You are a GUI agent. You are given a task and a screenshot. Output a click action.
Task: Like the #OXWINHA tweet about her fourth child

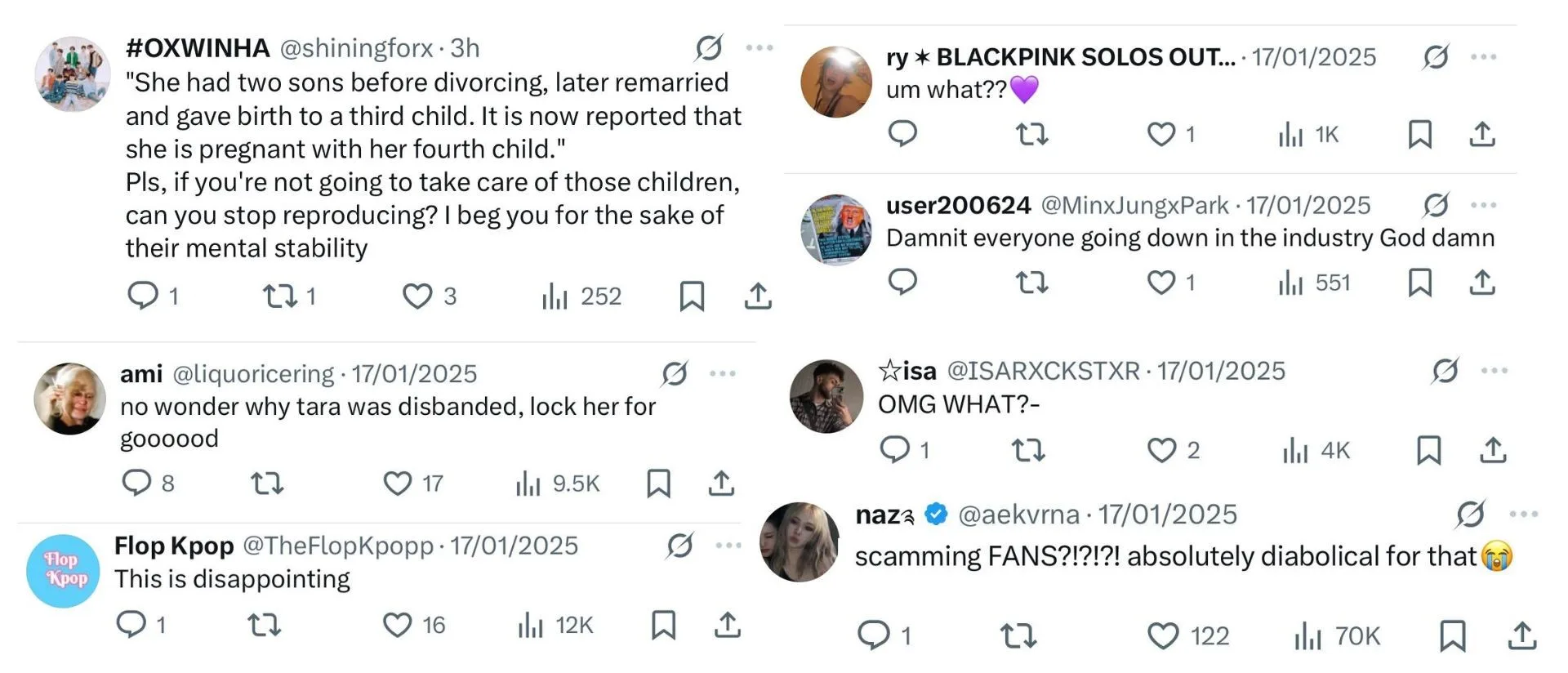coord(417,296)
